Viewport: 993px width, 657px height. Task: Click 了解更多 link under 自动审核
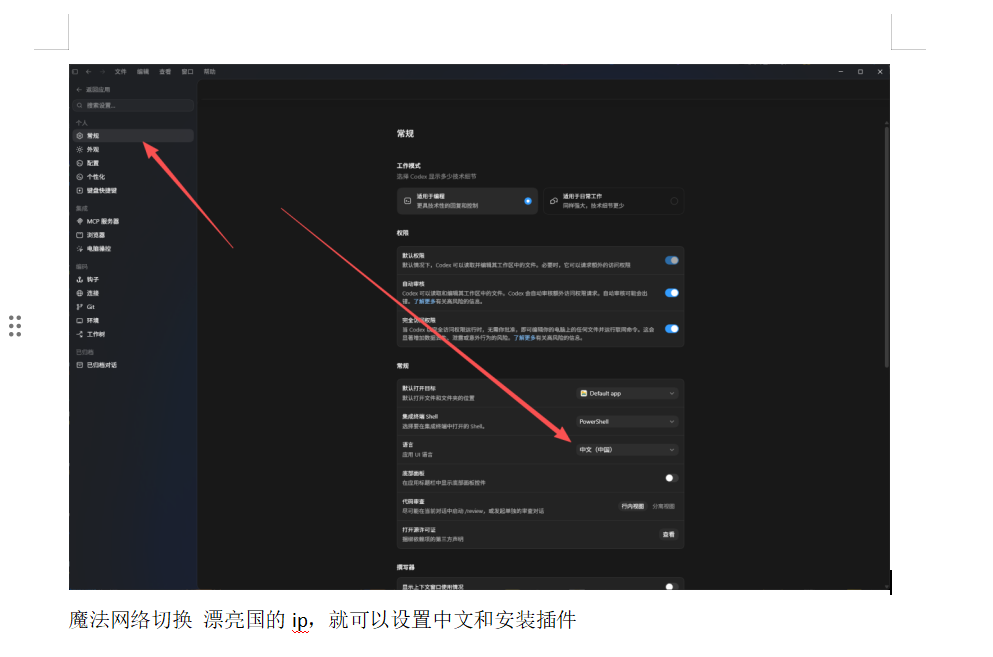click(x=425, y=302)
